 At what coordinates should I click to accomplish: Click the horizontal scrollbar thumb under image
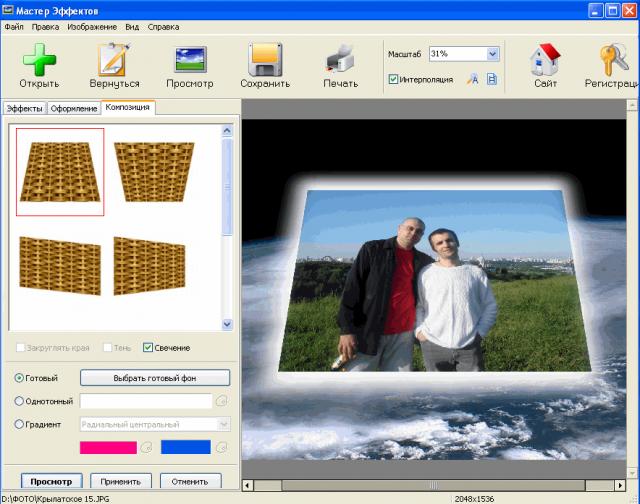[433, 485]
